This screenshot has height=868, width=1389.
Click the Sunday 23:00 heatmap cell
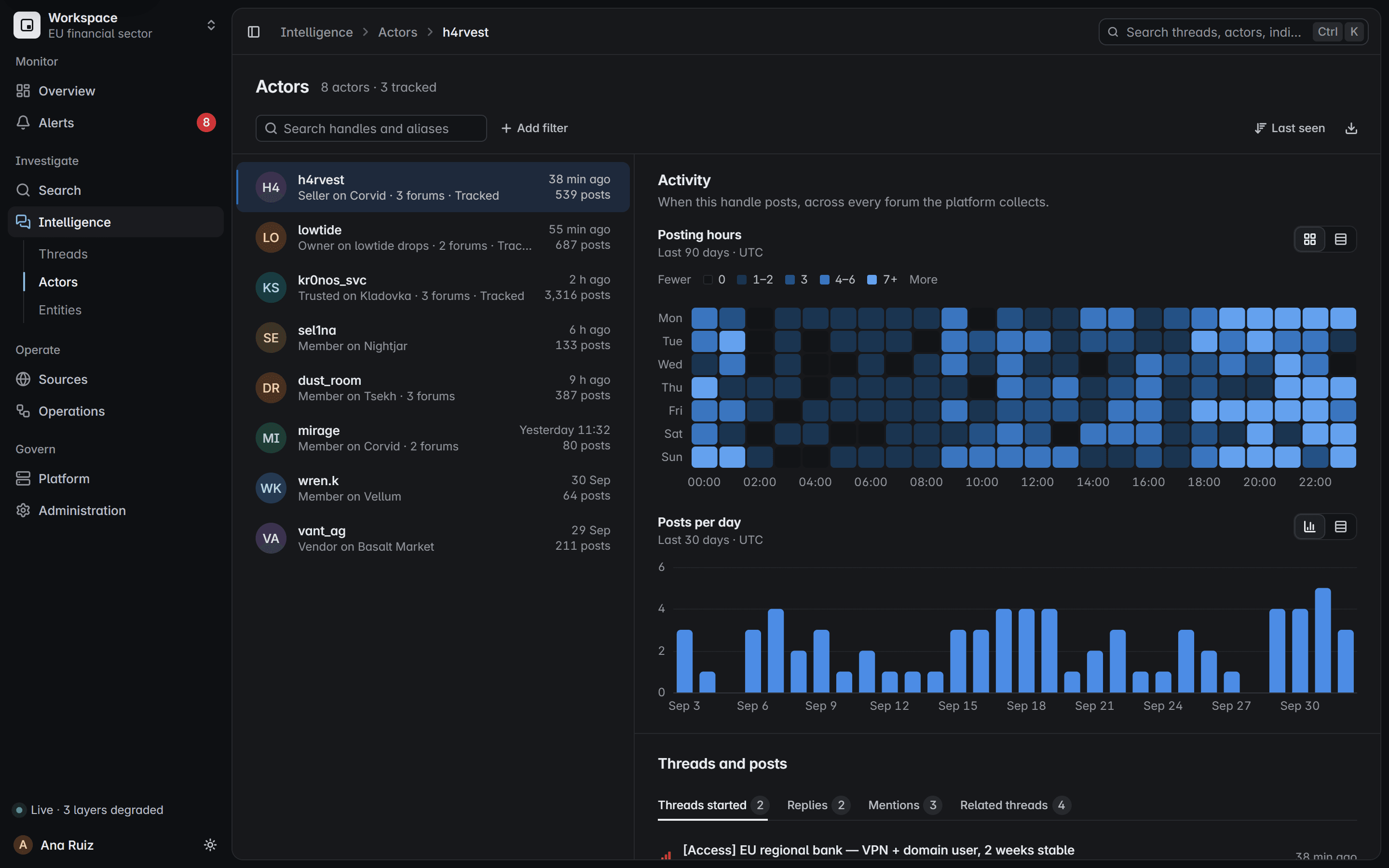pyautogui.click(x=1343, y=457)
